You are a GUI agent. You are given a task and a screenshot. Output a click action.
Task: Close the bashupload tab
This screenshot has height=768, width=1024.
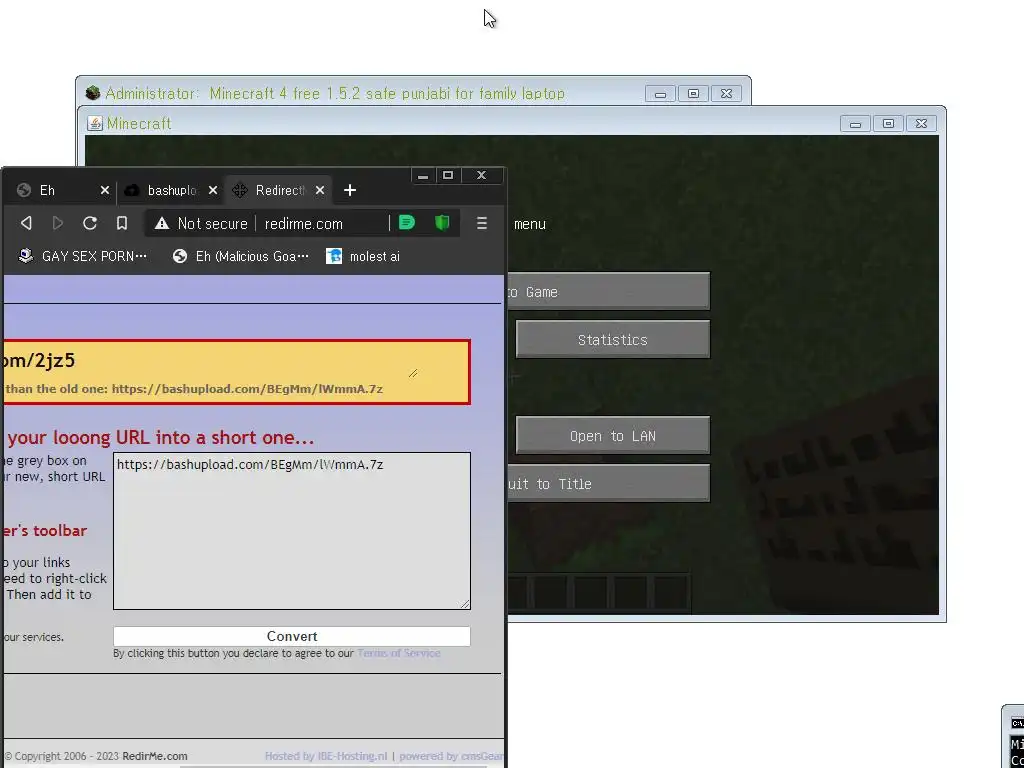(213, 190)
